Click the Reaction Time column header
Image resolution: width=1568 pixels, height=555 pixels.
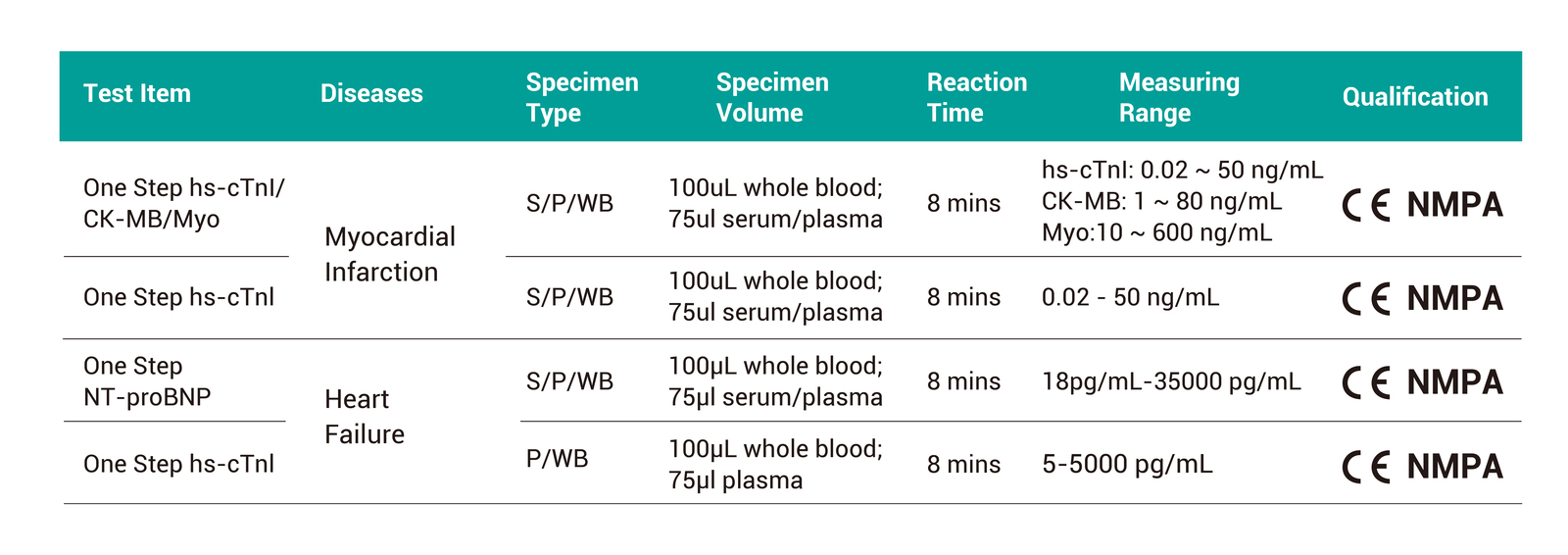click(x=977, y=97)
